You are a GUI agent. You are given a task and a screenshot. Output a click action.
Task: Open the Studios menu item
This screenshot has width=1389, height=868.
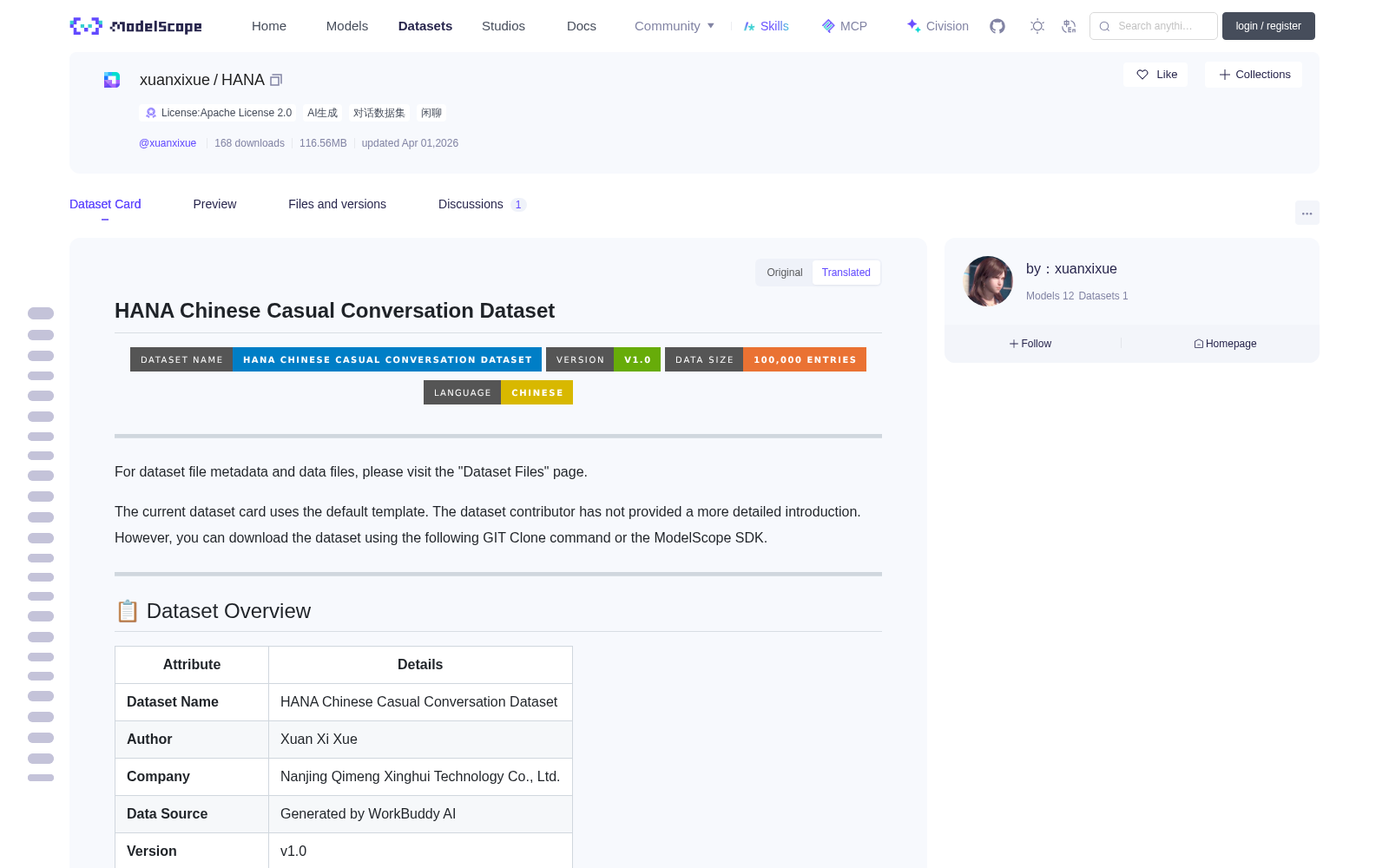(x=504, y=26)
